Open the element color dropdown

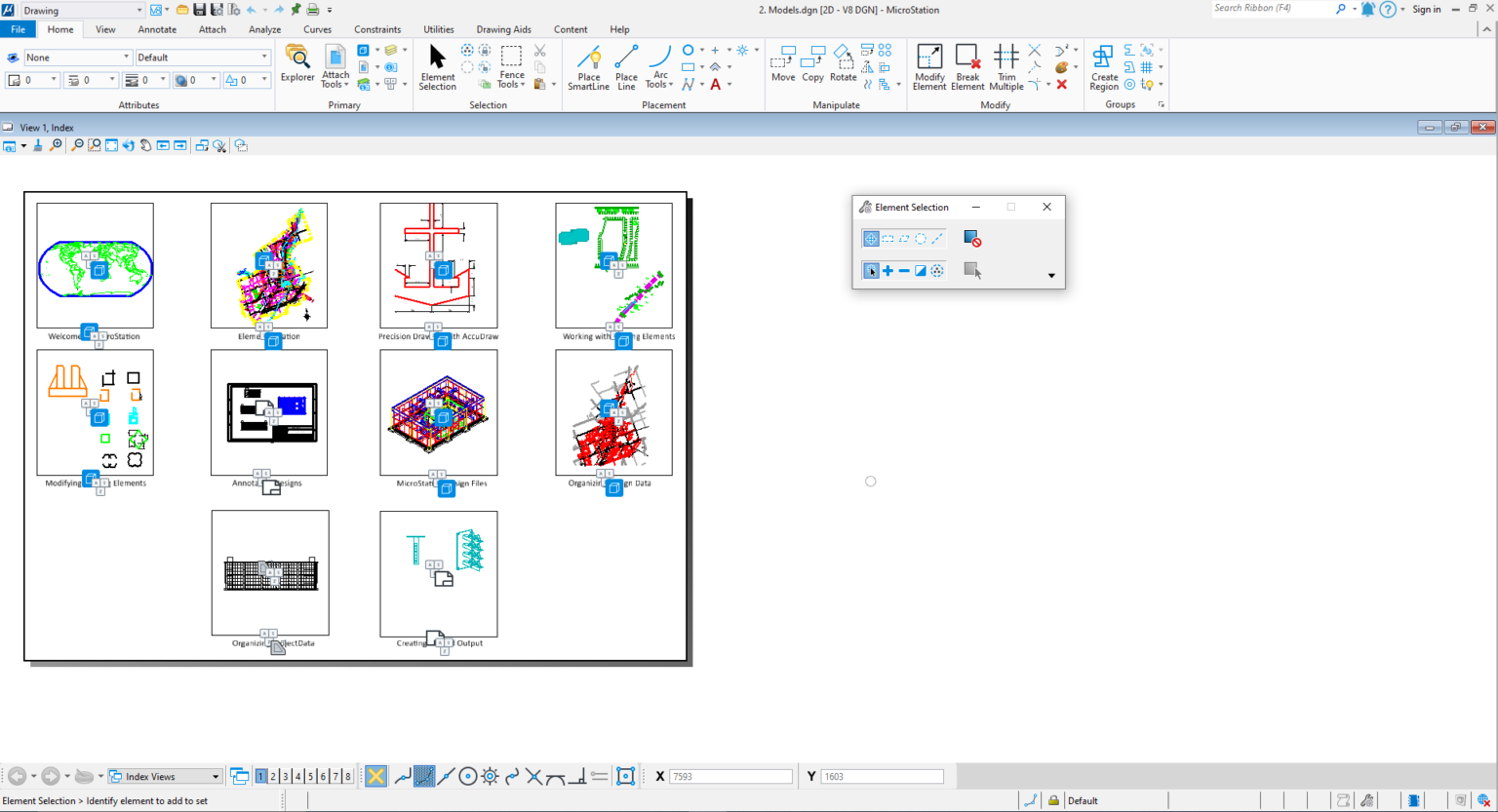coord(31,80)
